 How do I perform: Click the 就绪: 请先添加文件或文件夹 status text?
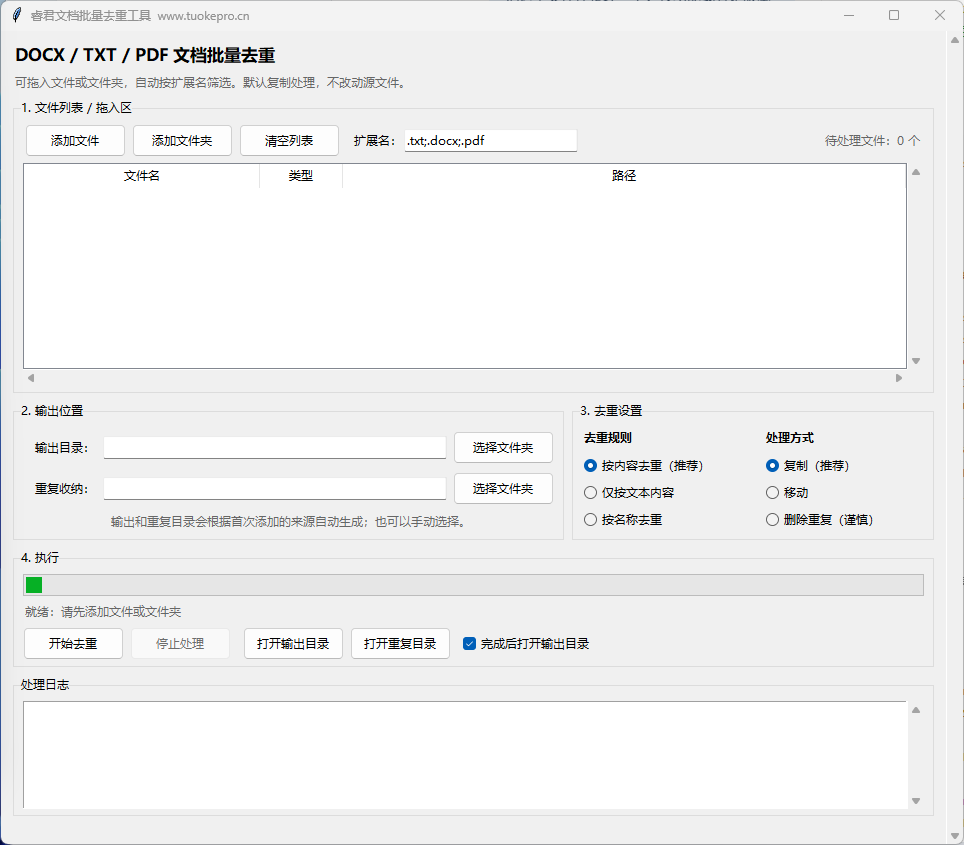coord(103,612)
